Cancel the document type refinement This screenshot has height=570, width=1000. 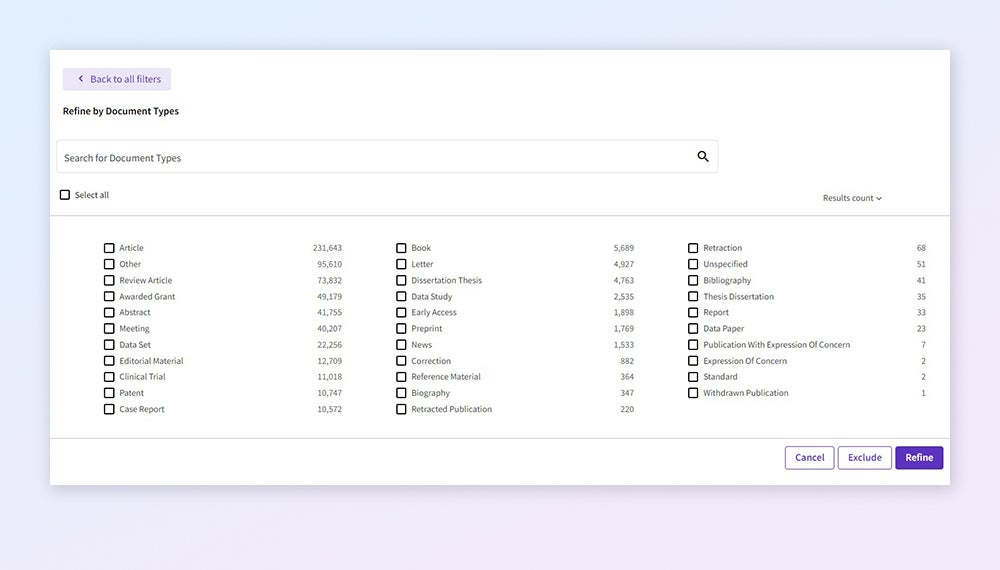tap(809, 458)
